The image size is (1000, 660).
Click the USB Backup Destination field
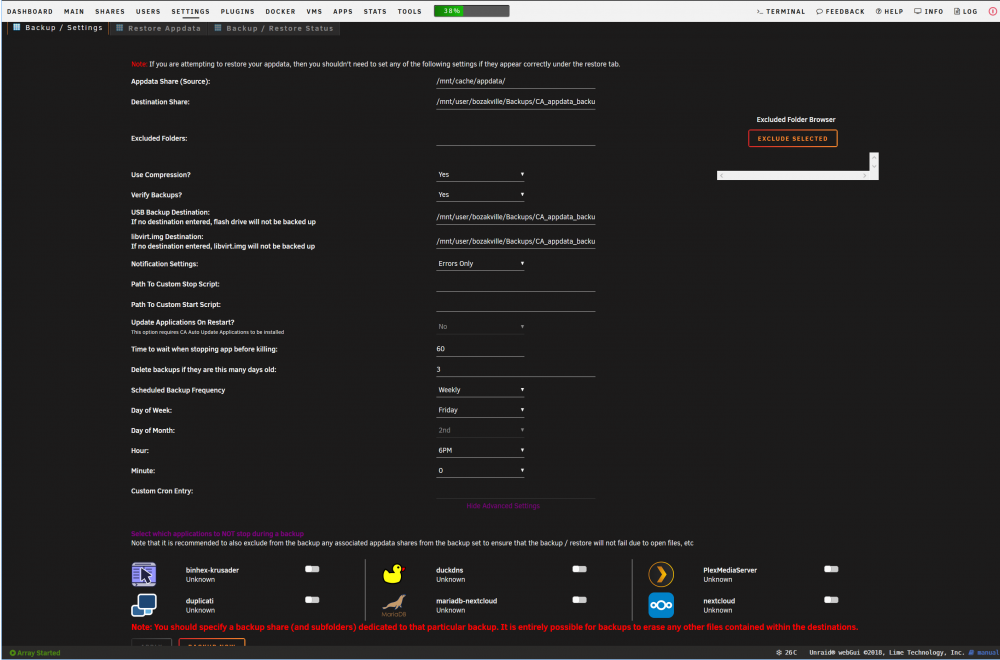click(x=515, y=217)
